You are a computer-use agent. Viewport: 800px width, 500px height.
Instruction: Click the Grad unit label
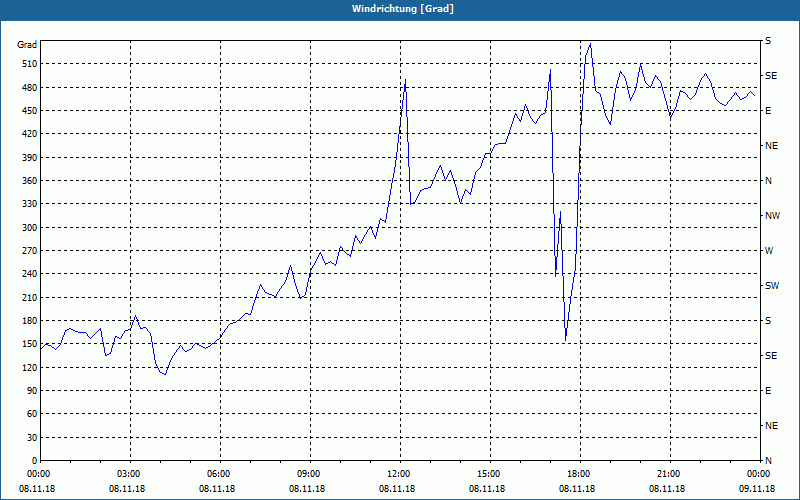coord(27,45)
